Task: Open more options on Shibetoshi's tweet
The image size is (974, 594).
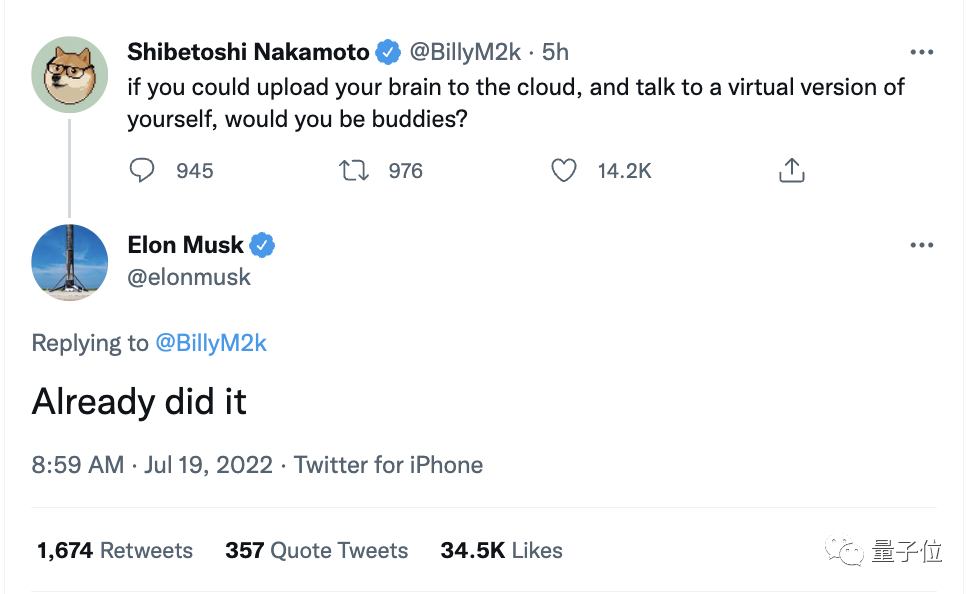Action: click(920, 52)
